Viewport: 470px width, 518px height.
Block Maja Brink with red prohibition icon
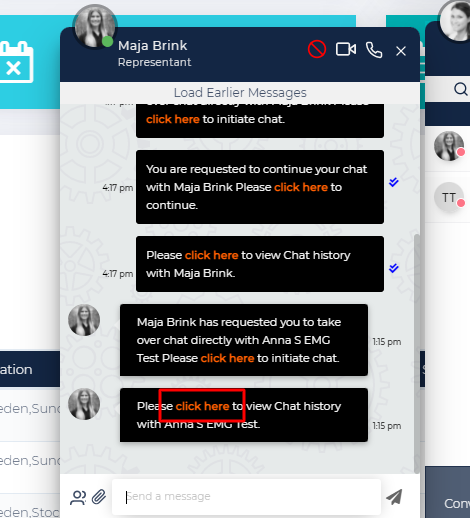pyautogui.click(x=317, y=49)
